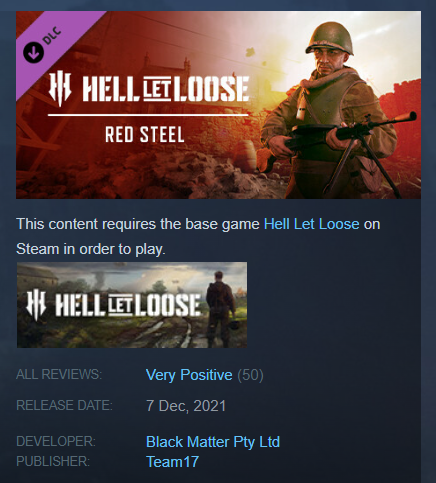Screen dimensions: 436x483
Task: Click the Hell Let Loose emblem in header banner
Action: 60,89
